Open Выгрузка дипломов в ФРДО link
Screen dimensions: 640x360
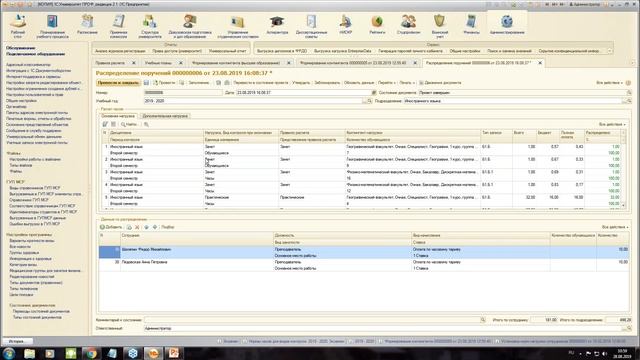[282, 51]
